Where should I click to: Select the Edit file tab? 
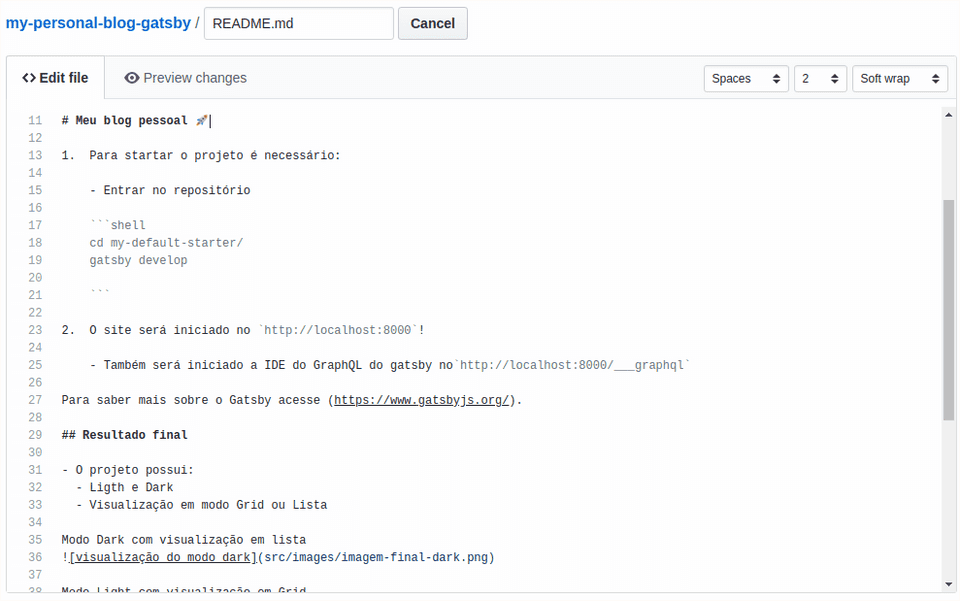tap(55, 77)
